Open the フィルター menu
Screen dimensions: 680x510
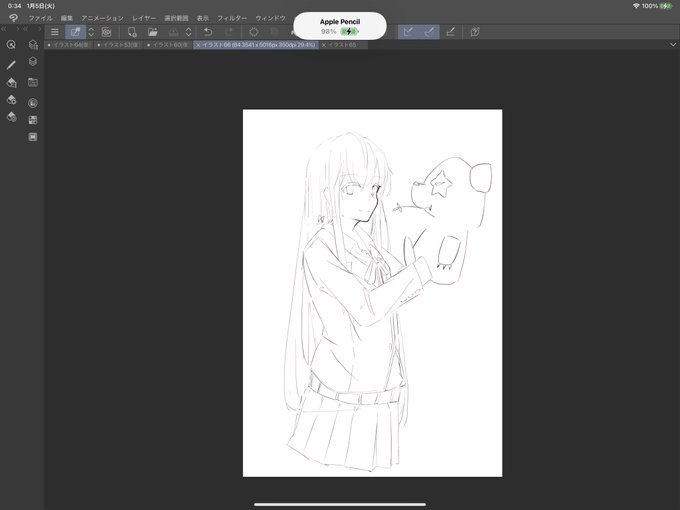pos(232,18)
